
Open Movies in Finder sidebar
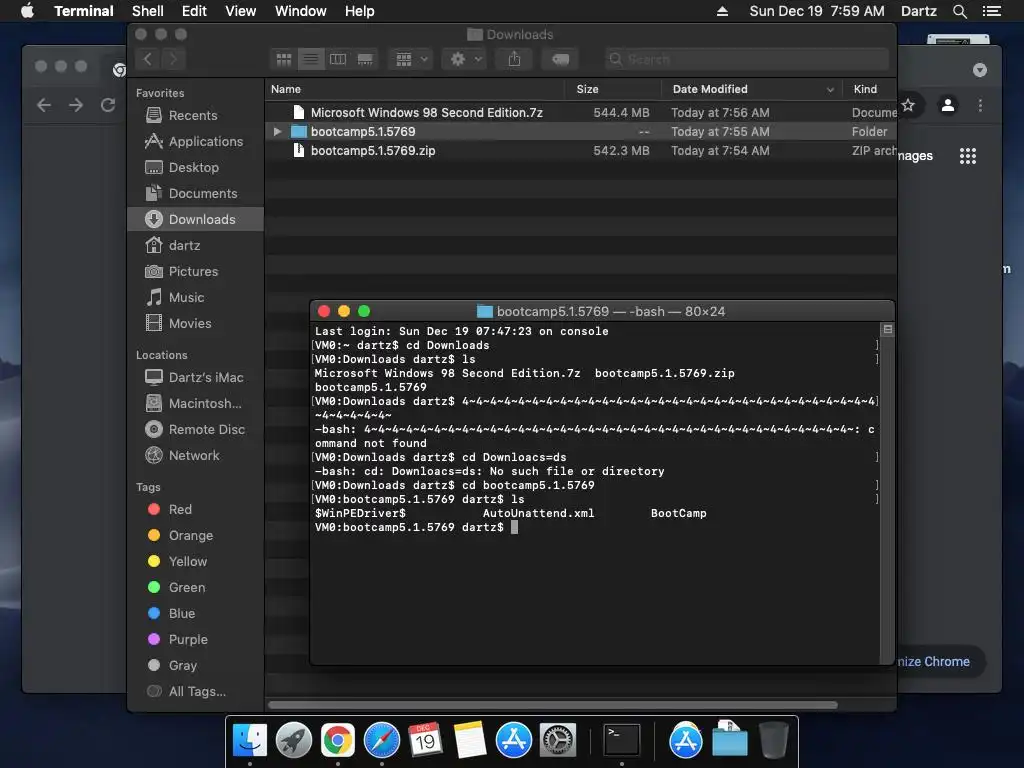[195, 324]
